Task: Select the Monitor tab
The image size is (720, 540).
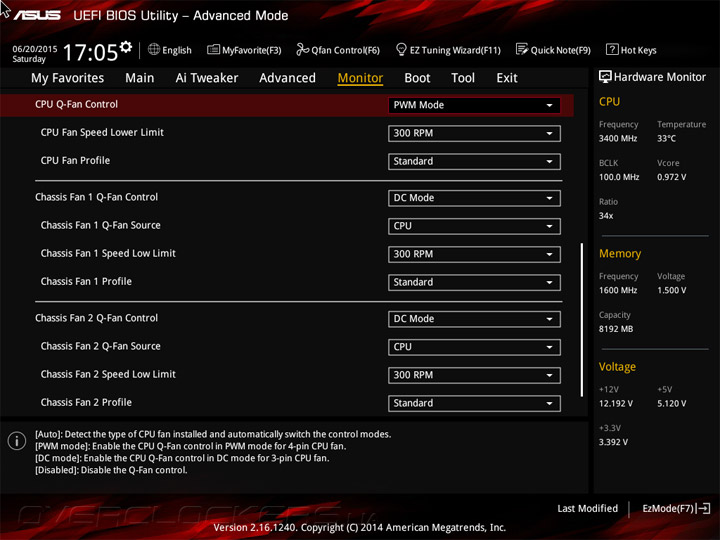Action: coord(360,78)
